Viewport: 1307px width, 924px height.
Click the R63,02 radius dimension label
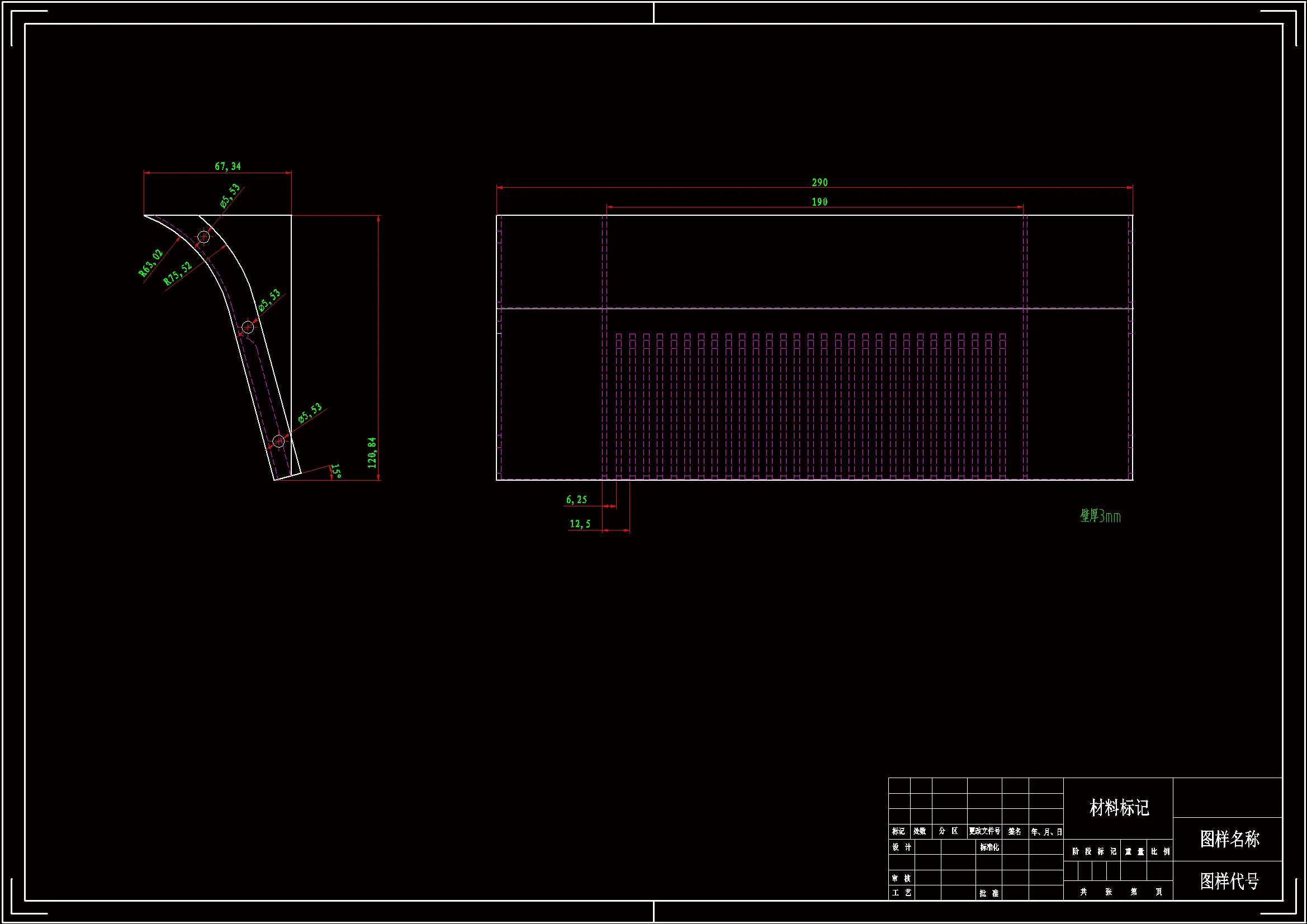click(151, 263)
